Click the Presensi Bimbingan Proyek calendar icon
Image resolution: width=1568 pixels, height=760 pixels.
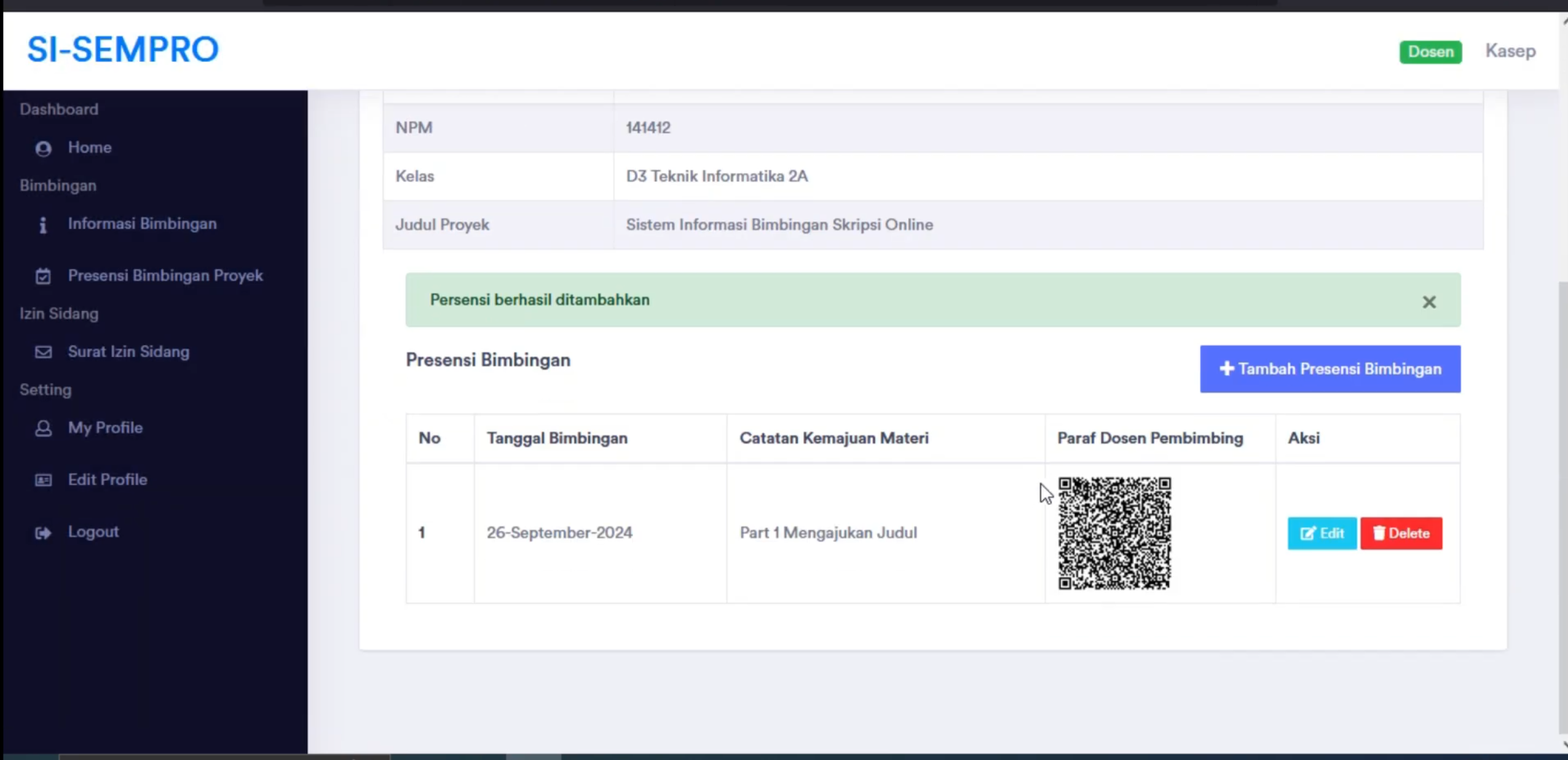click(x=43, y=276)
